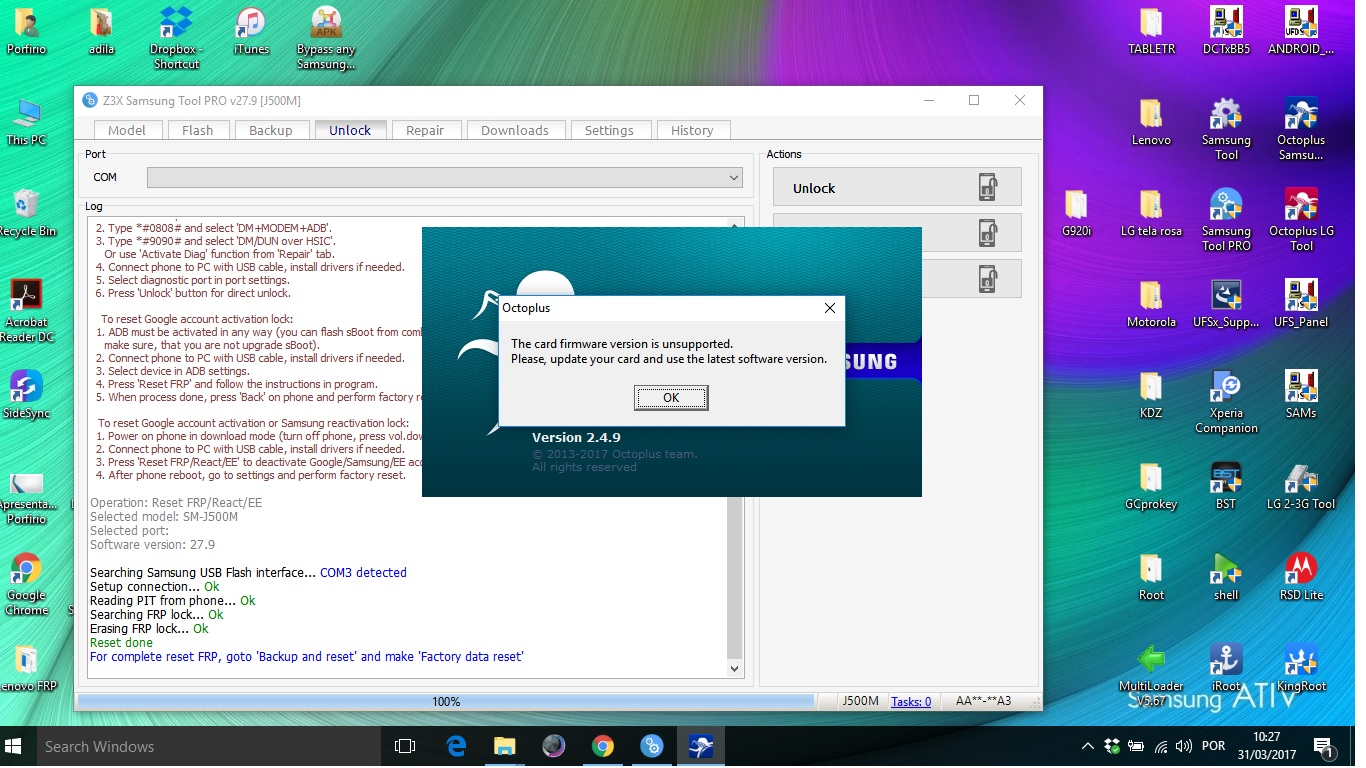Launch SAMs desktop icon
Screen dimensions: 1366x768
pos(1301,395)
